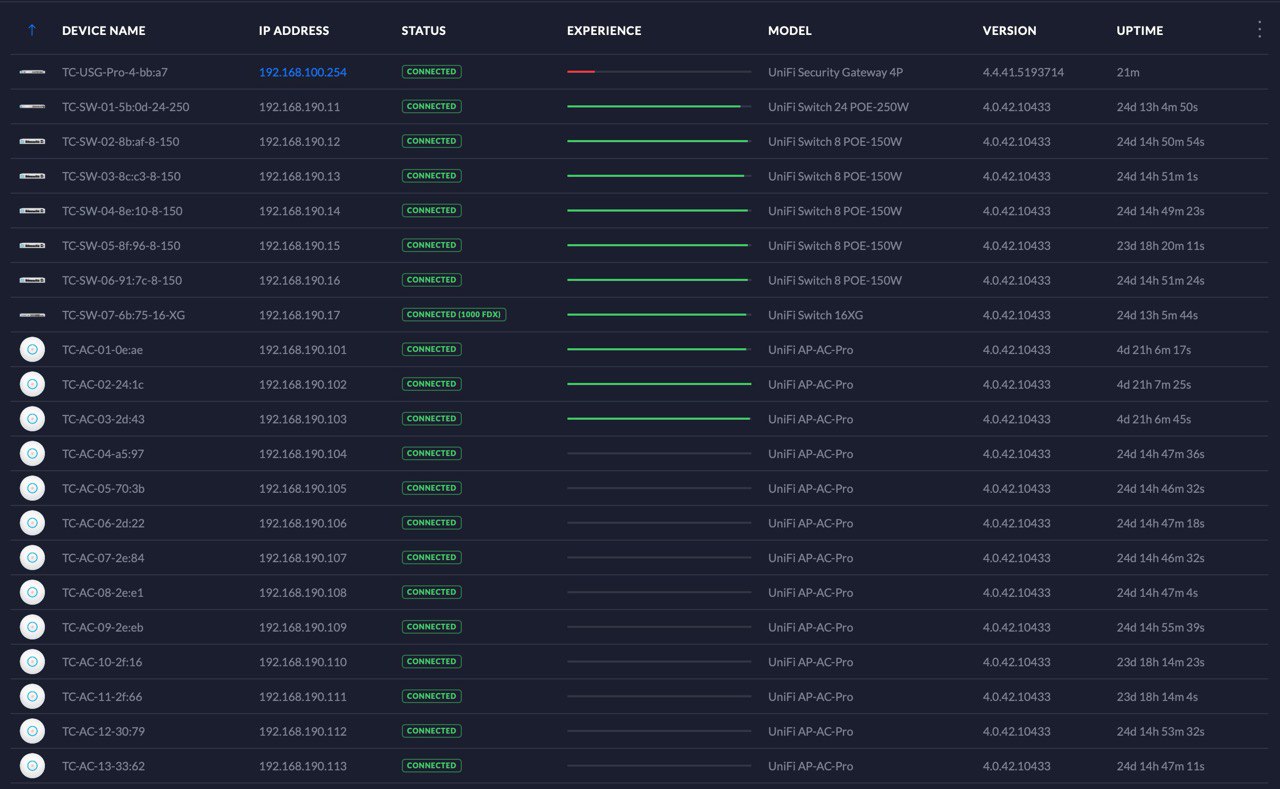This screenshot has width=1280, height=789.
Task: Click the red experience bar of the gateway
Action: click(581, 72)
